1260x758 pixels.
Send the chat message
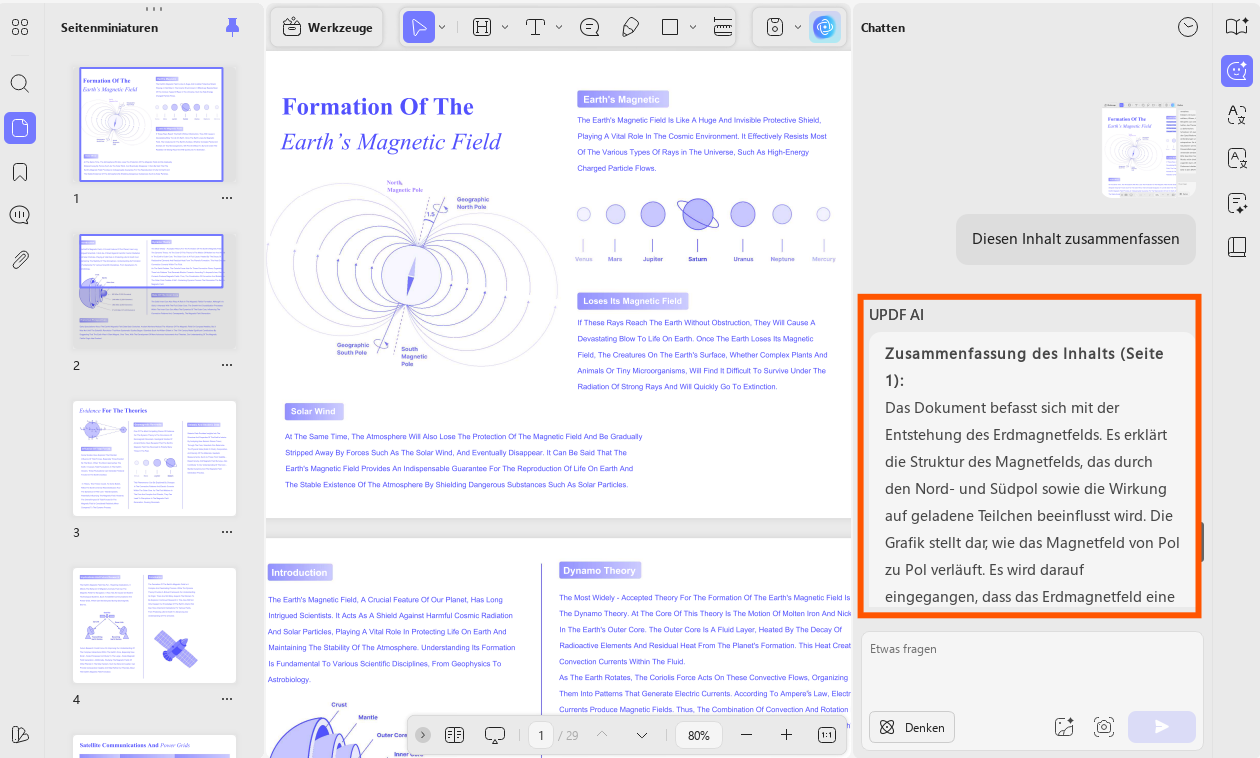[1161, 727]
